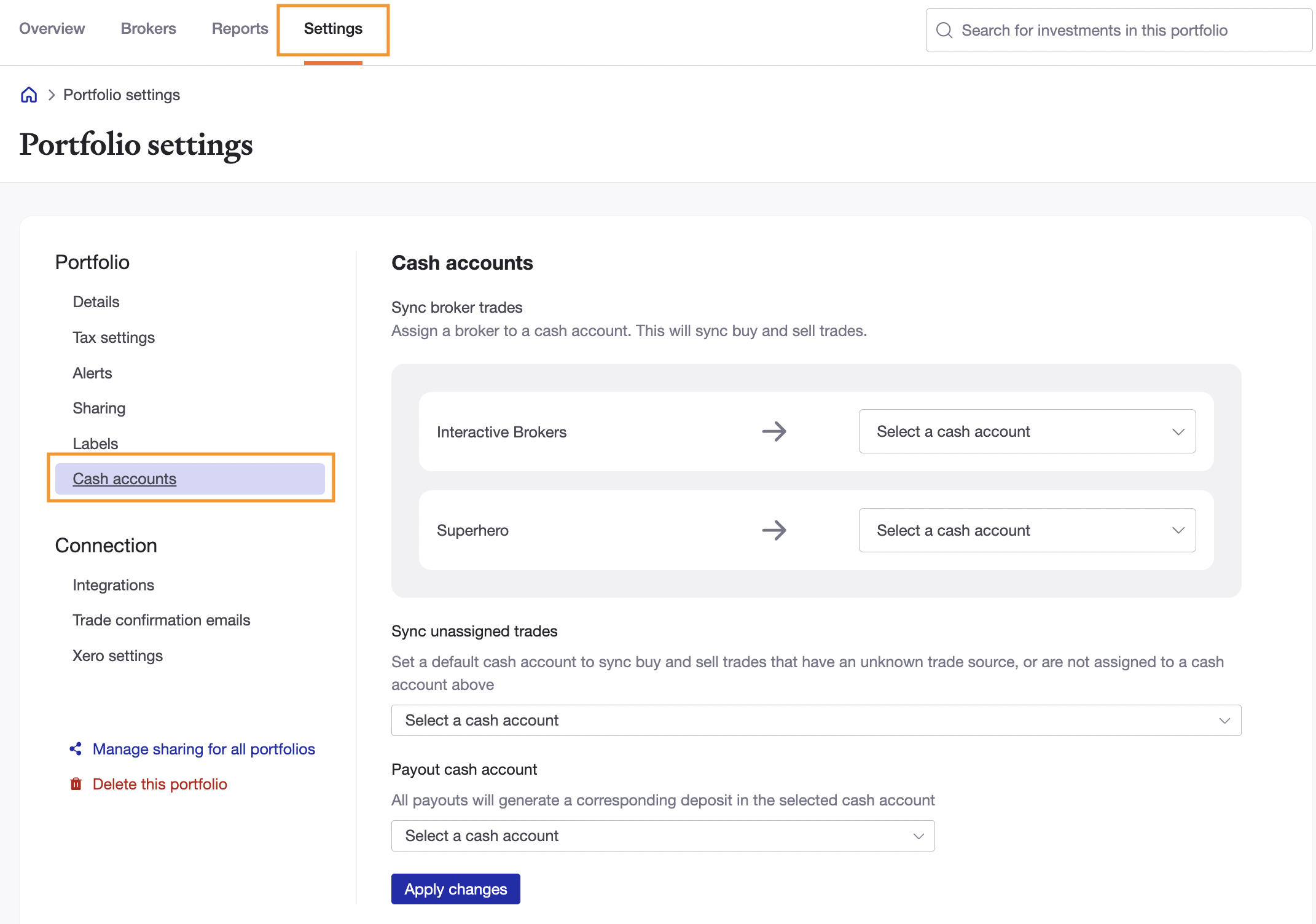
Task: Click the arrow icon beside Interactive Brokers
Action: (x=775, y=431)
